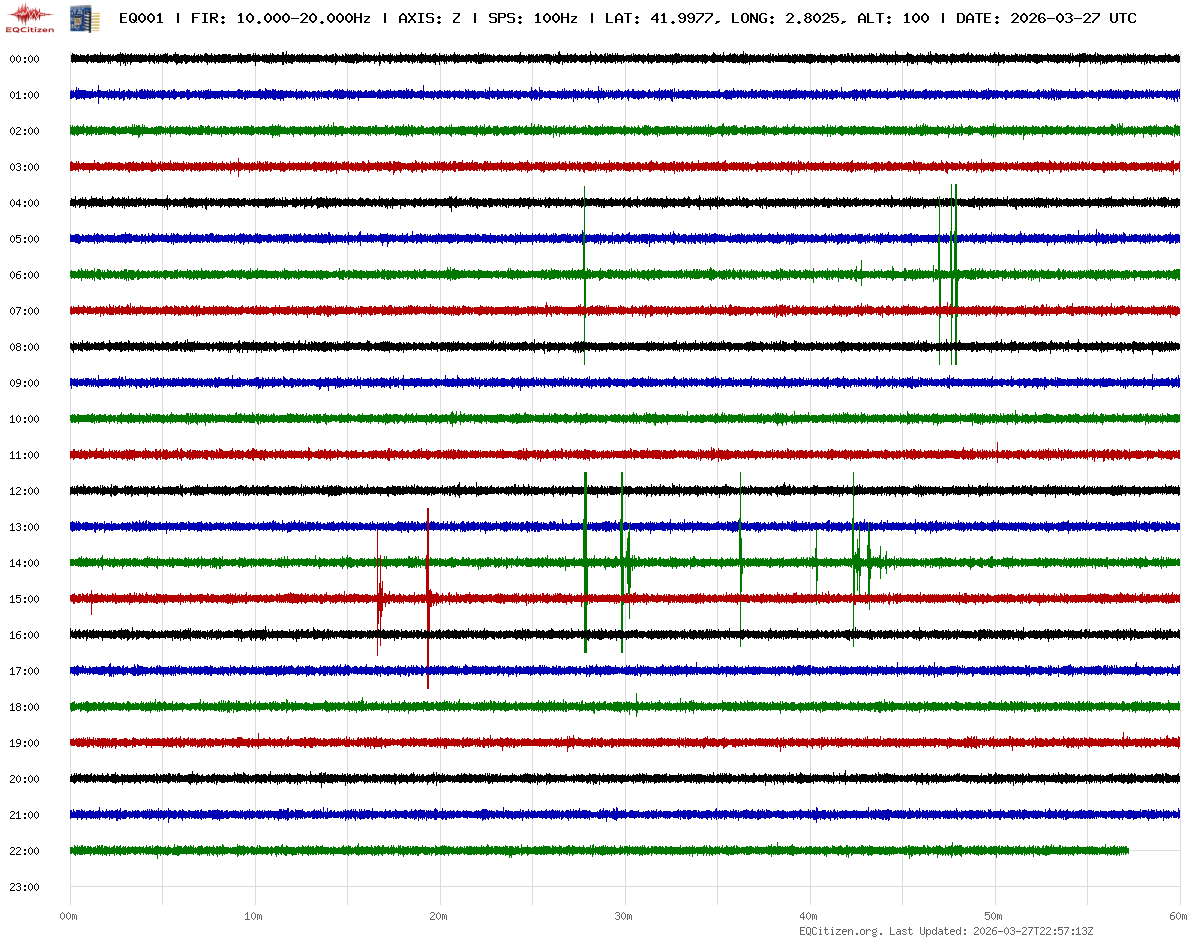Click the DATE: 2026-03-27 UTC header text

[1046, 18]
